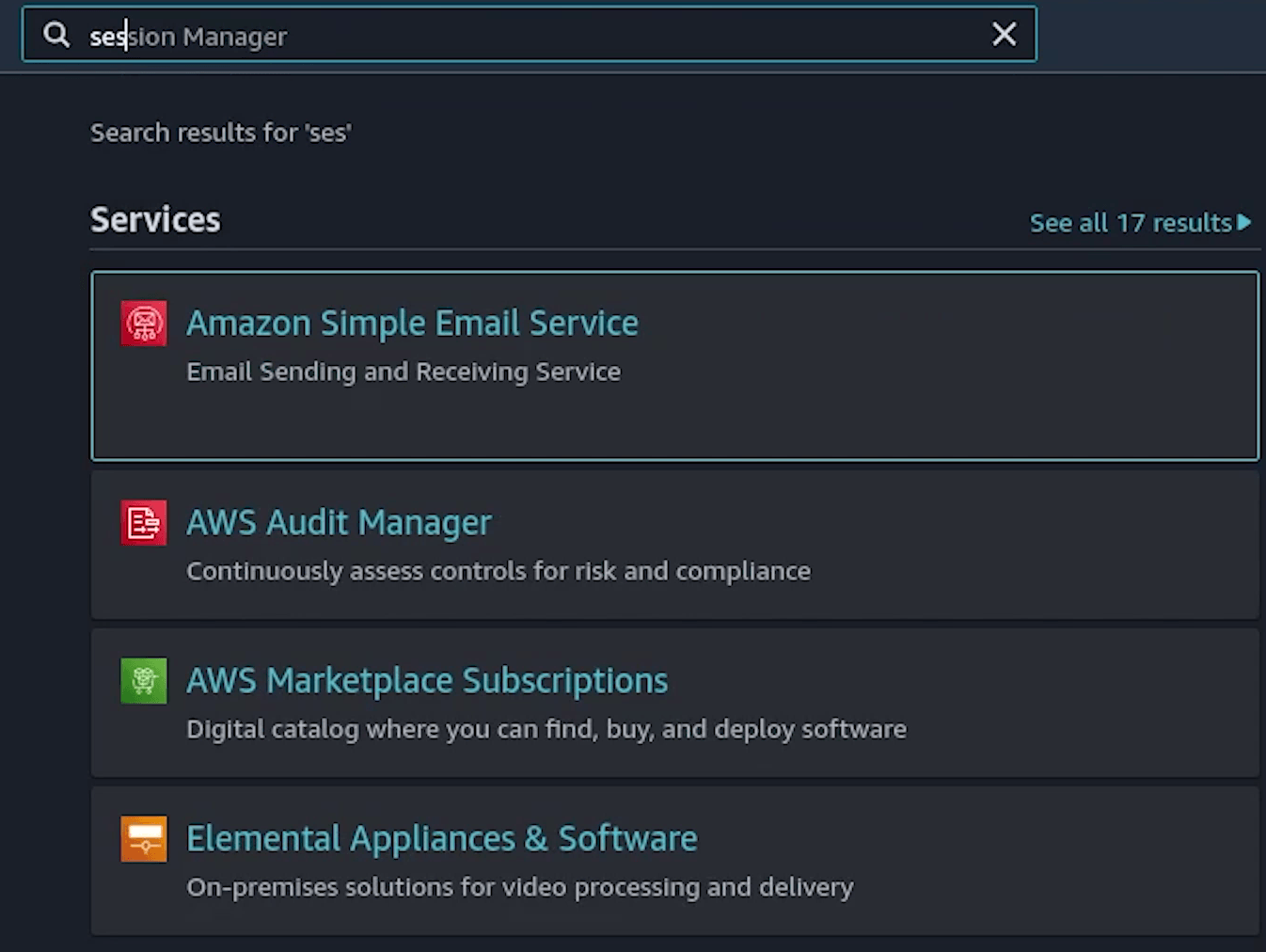Open AWS Audit Manager title link

click(339, 523)
